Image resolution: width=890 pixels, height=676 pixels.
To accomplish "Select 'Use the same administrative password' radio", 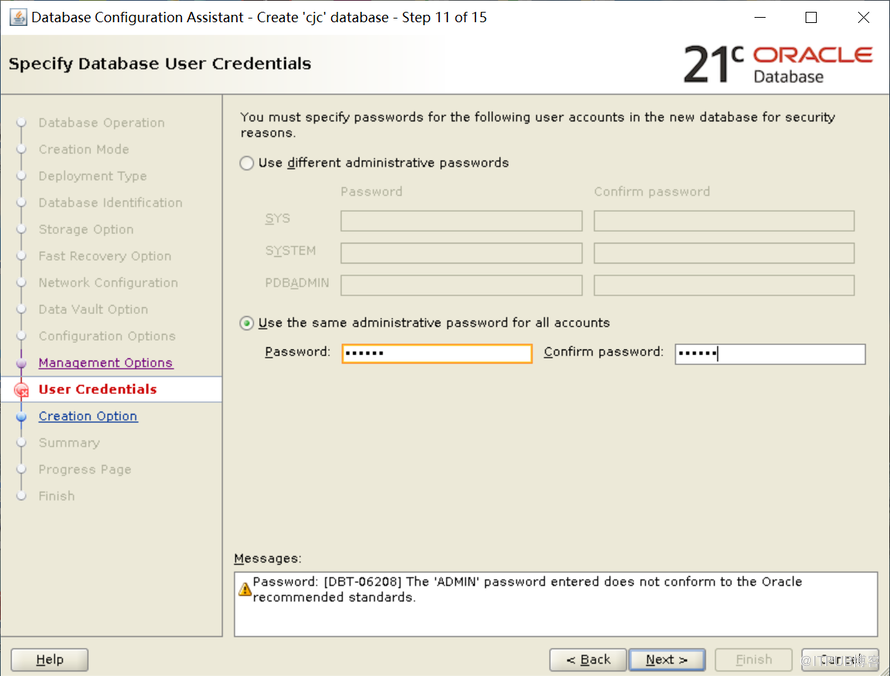I will [246, 324].
